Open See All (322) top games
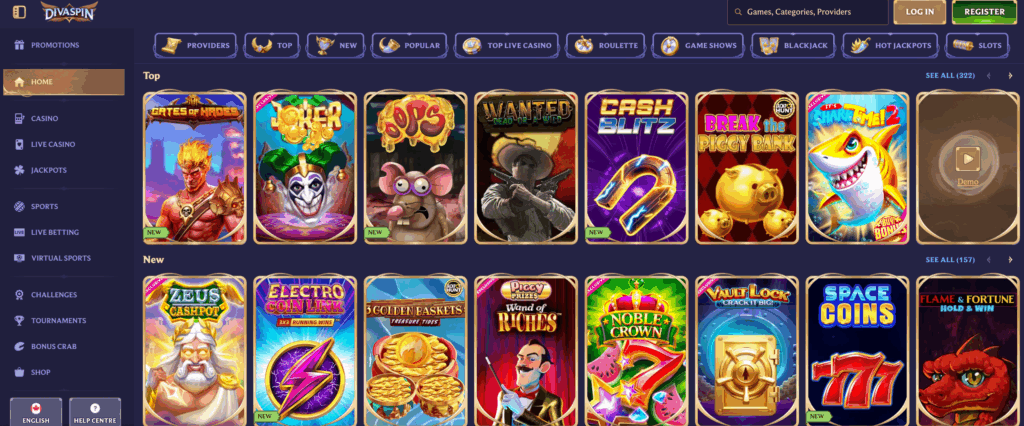1024x426 pixels. pyautogui.click(x=950, y=76)
